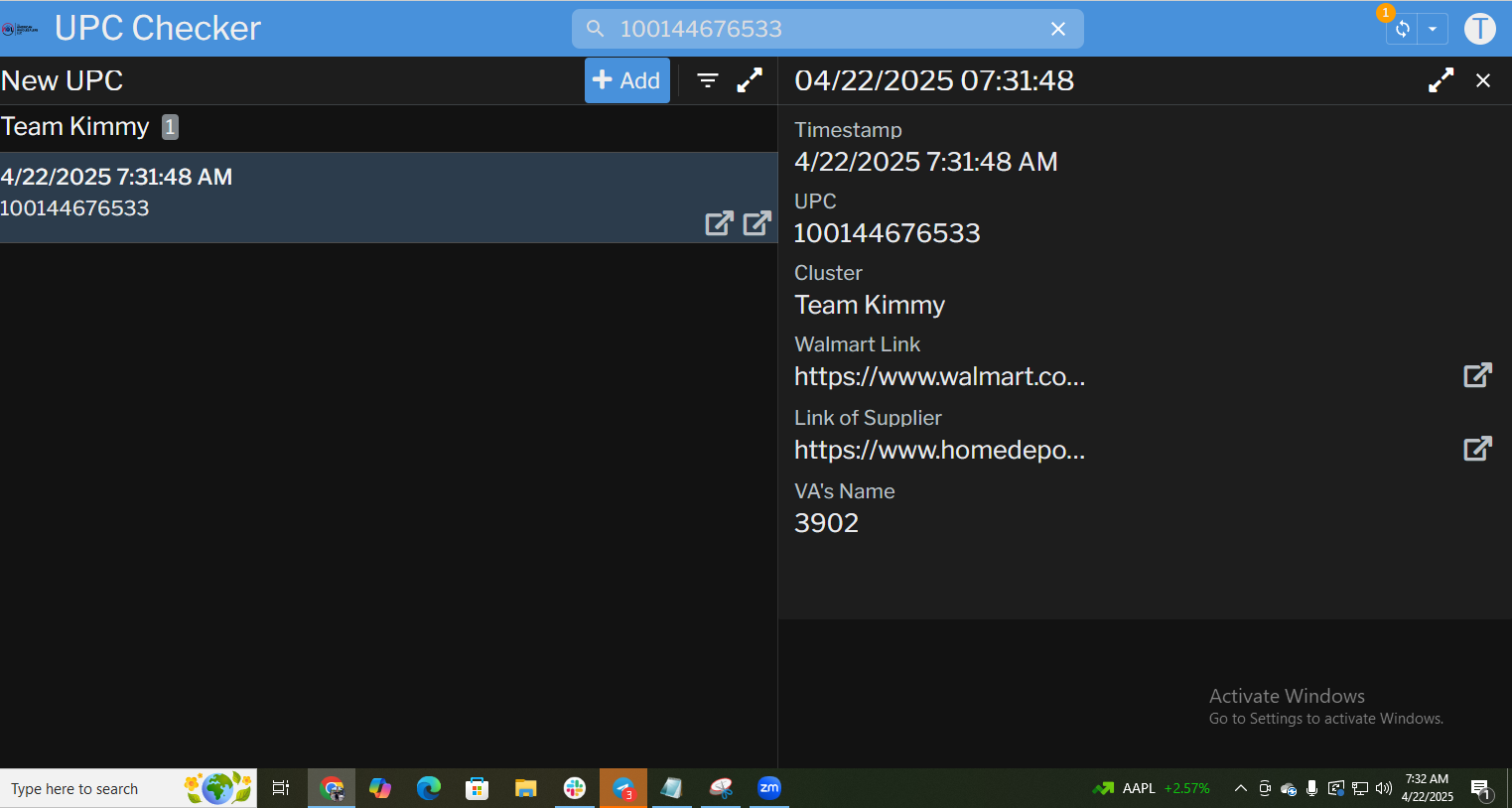This screenshot has height=808, width=1512.
Task: Open the Walmart Link external icon
Action: point(1477,375)
